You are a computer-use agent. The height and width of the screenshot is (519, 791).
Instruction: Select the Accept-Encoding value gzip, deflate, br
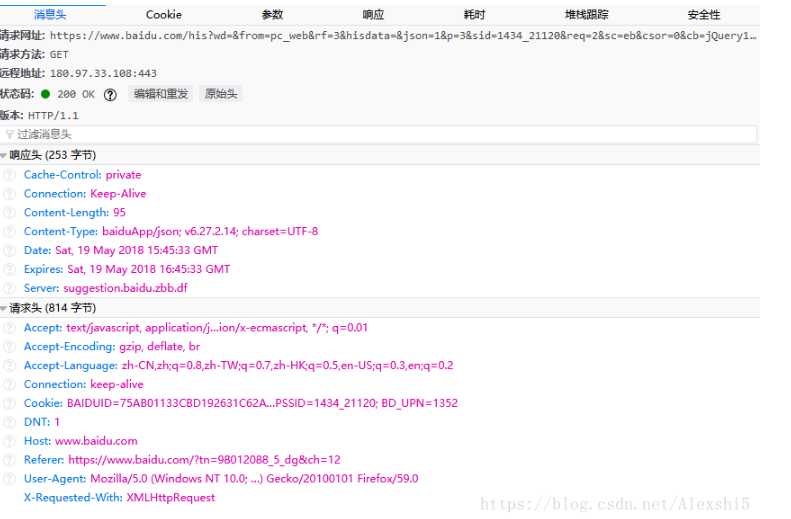point(159,346)
